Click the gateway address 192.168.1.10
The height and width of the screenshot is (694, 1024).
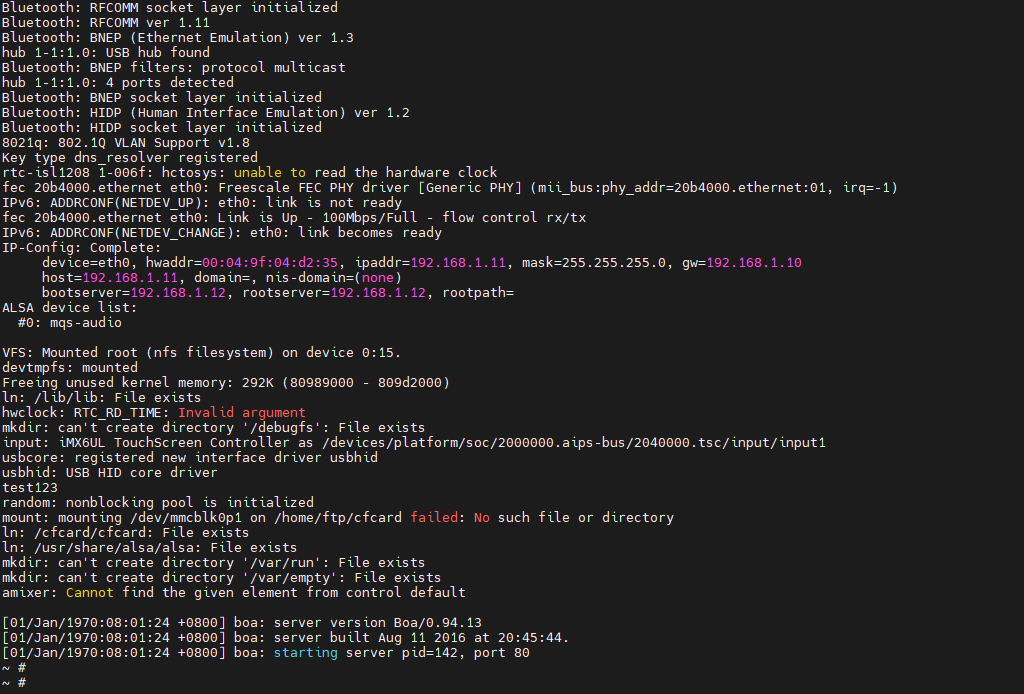[x=754, y=262]
